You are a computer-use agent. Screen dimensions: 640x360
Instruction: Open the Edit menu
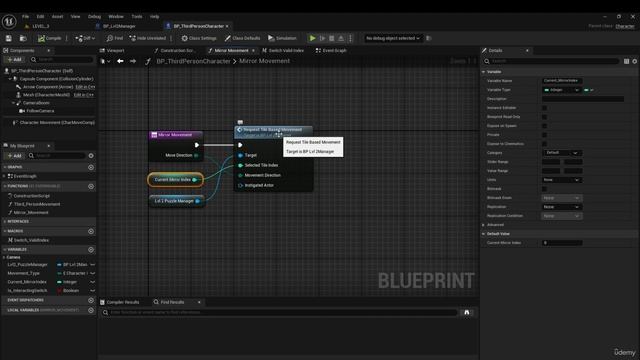pyautogui.click(x=40, y=16)
